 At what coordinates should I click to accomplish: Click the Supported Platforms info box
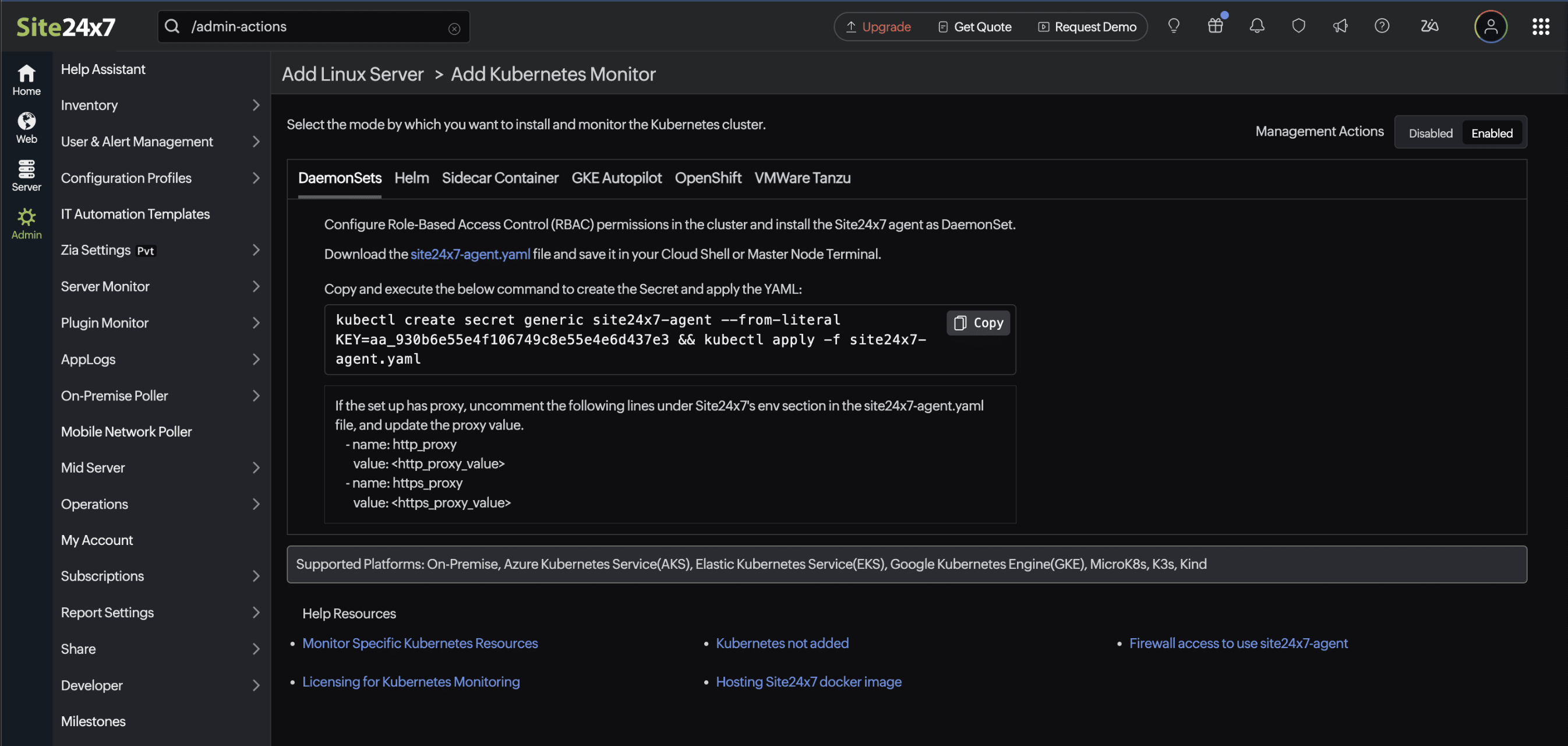(x=906, y=565)
